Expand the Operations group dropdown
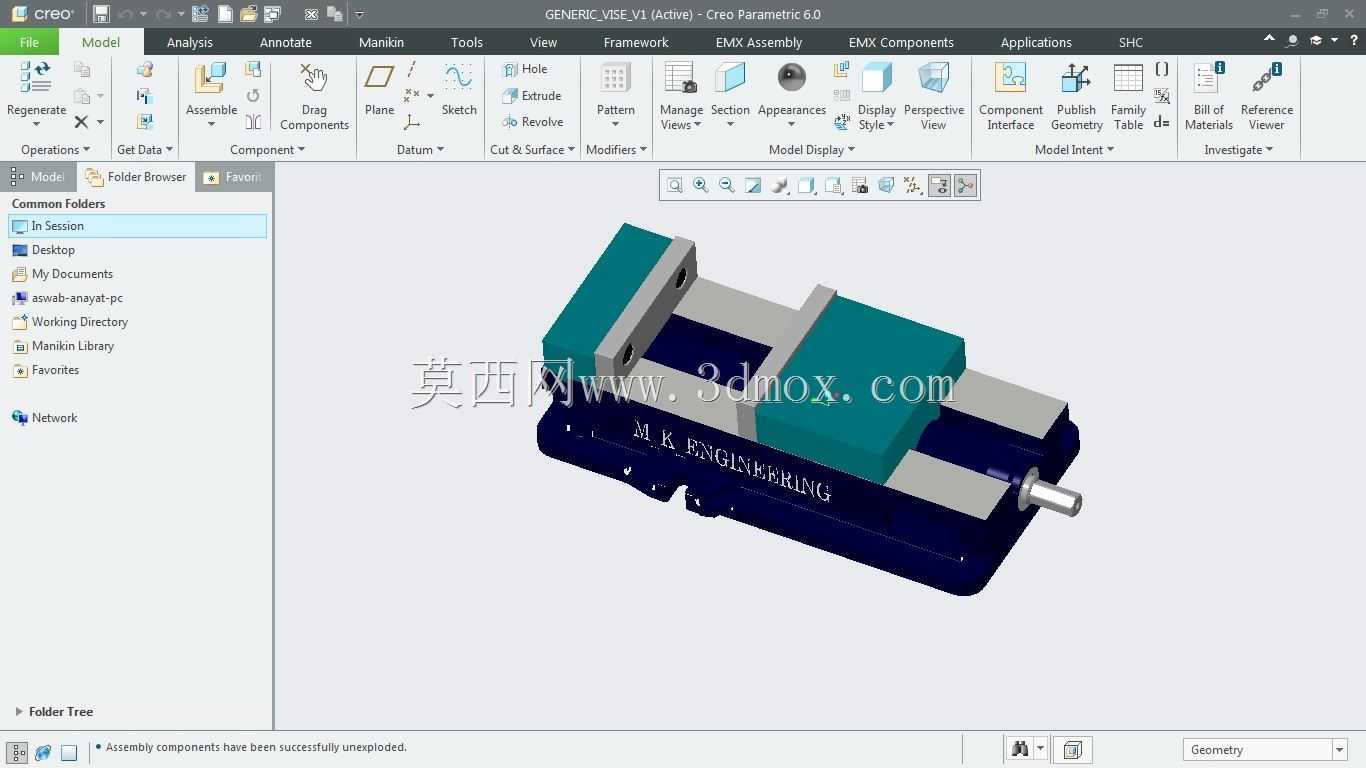 pos(56,150)
